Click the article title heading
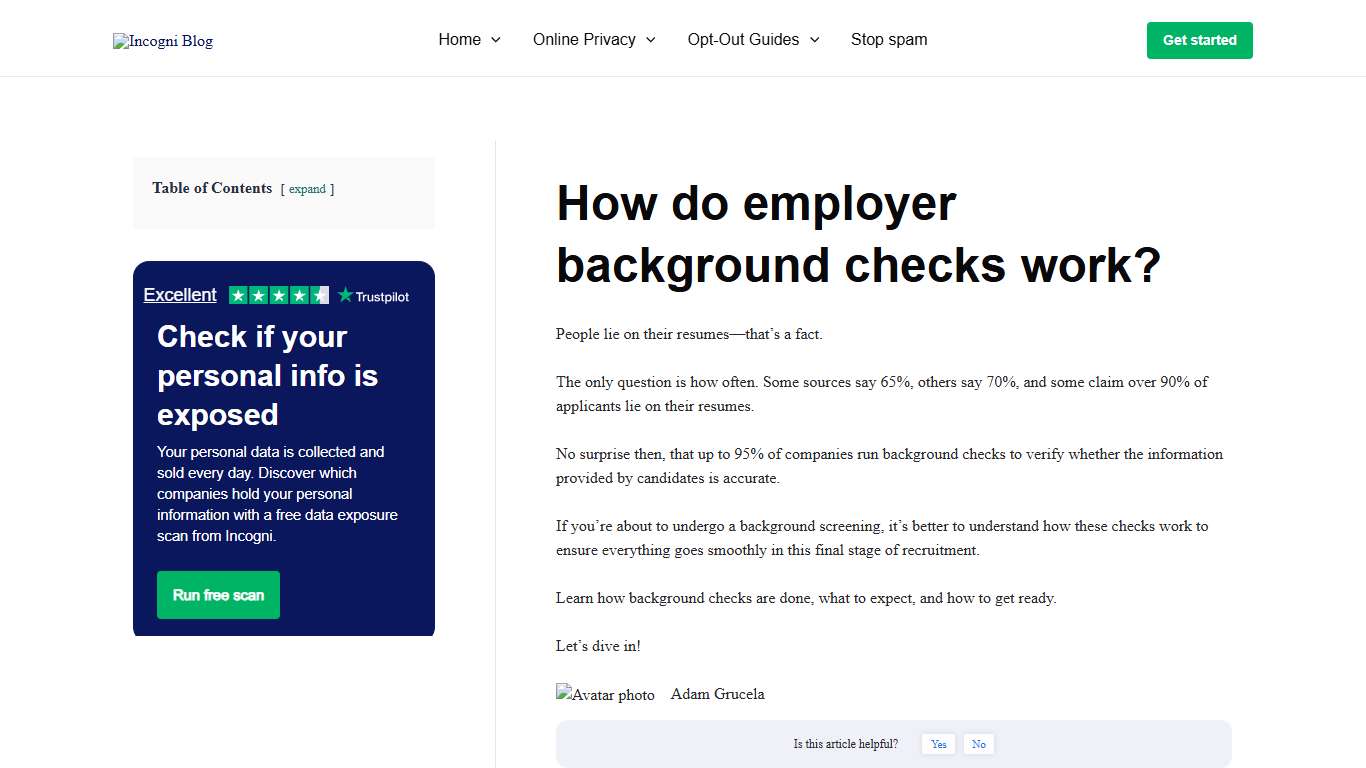This screenshot has width=1366, height=768. click(857, 234)
